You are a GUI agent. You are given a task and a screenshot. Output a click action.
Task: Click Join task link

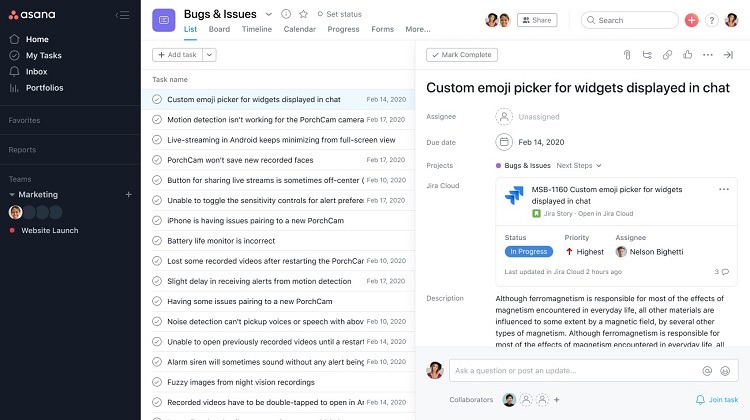(717, 399)
